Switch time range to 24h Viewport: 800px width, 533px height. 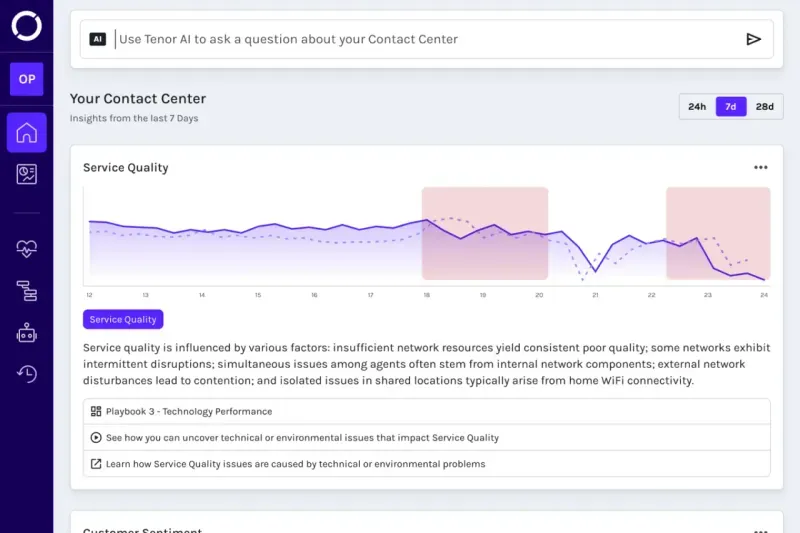(x=697, y=106)
